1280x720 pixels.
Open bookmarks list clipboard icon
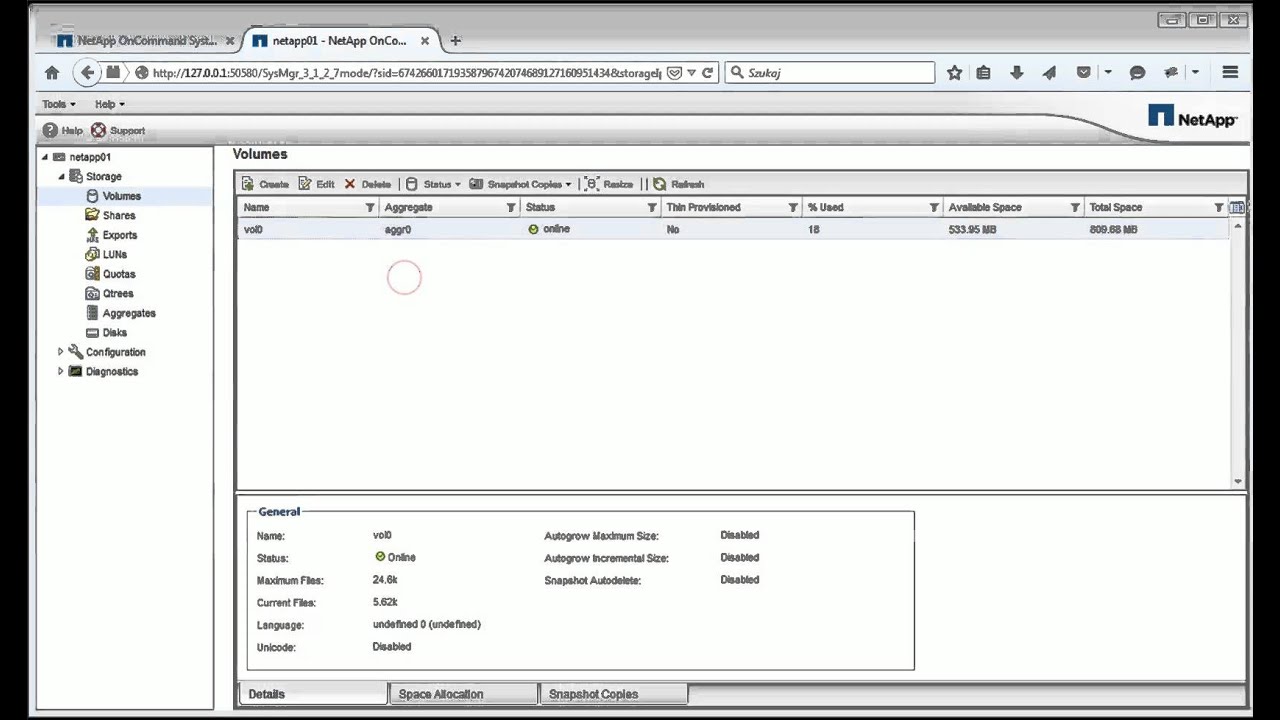pos(984,72)
